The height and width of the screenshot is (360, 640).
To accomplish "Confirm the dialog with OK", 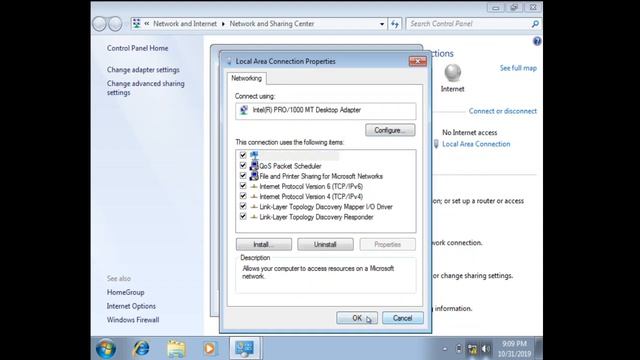I will pyautogui.click(x=357, y=318).
